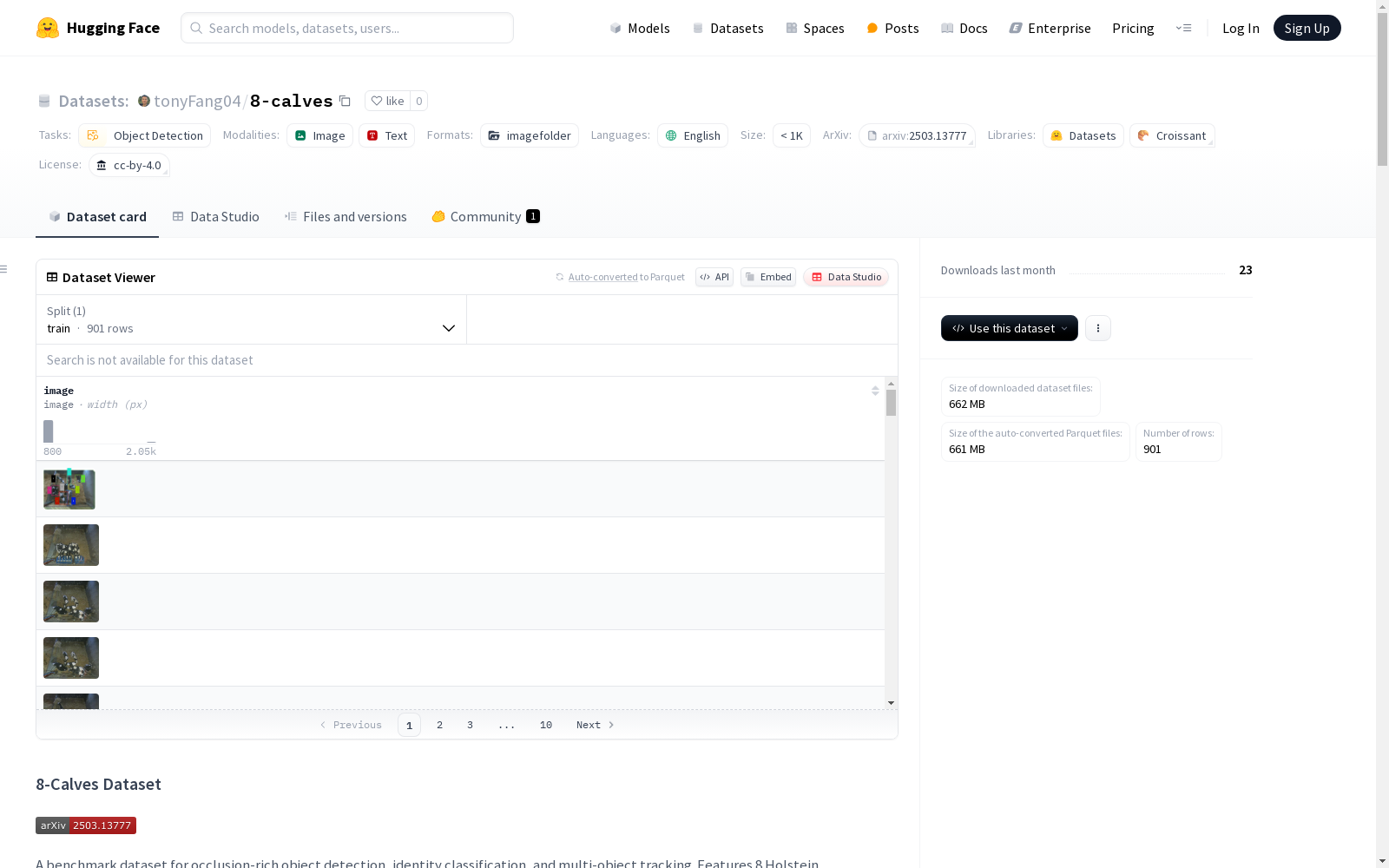Click the page scrollbar down arrow
Screen dimensions: 1389x868
(1382, 861)
